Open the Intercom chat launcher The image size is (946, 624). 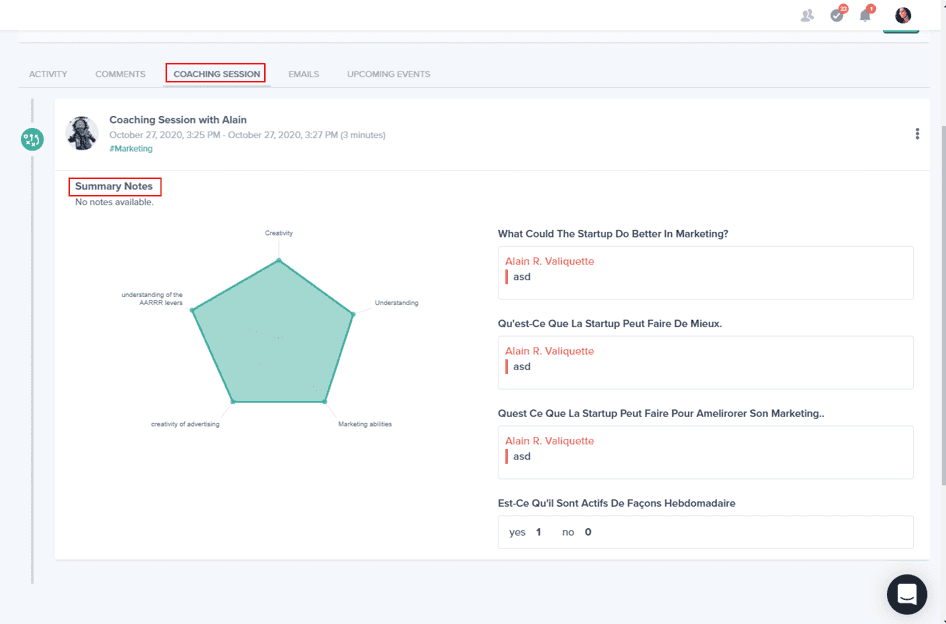pyautogui.click(x=906, y=594)
